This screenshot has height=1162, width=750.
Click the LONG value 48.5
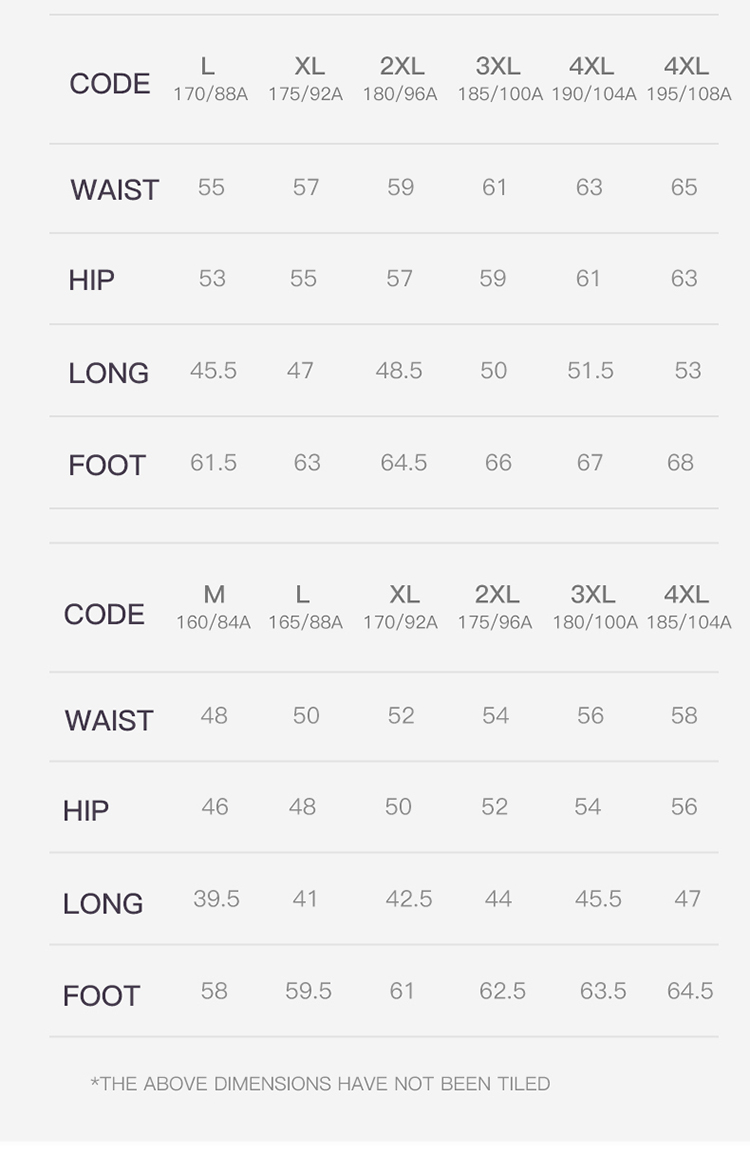click(x=399, y=371)
